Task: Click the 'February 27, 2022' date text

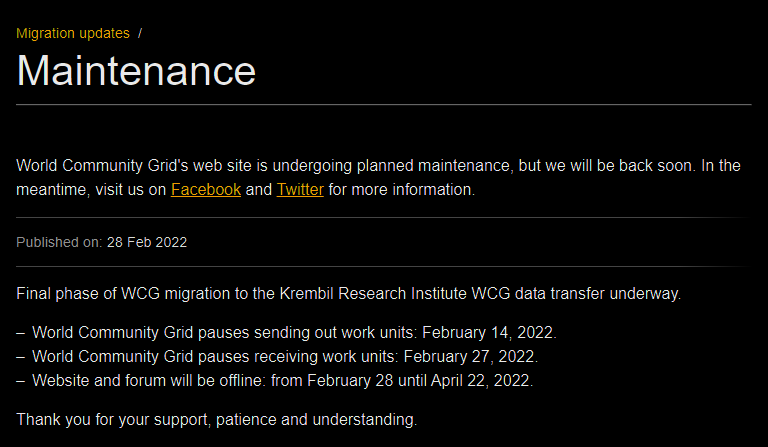Action: coord(469,356)
